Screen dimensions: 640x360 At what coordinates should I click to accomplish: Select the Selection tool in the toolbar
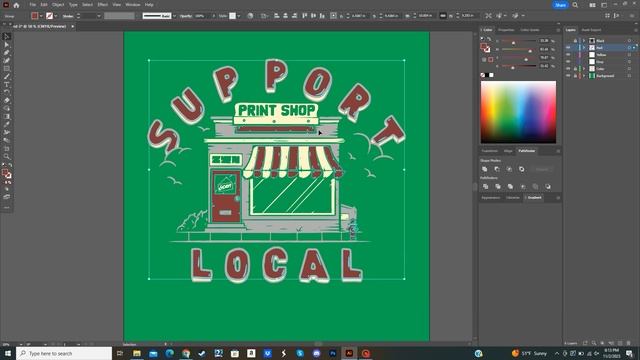coord(7,37)
